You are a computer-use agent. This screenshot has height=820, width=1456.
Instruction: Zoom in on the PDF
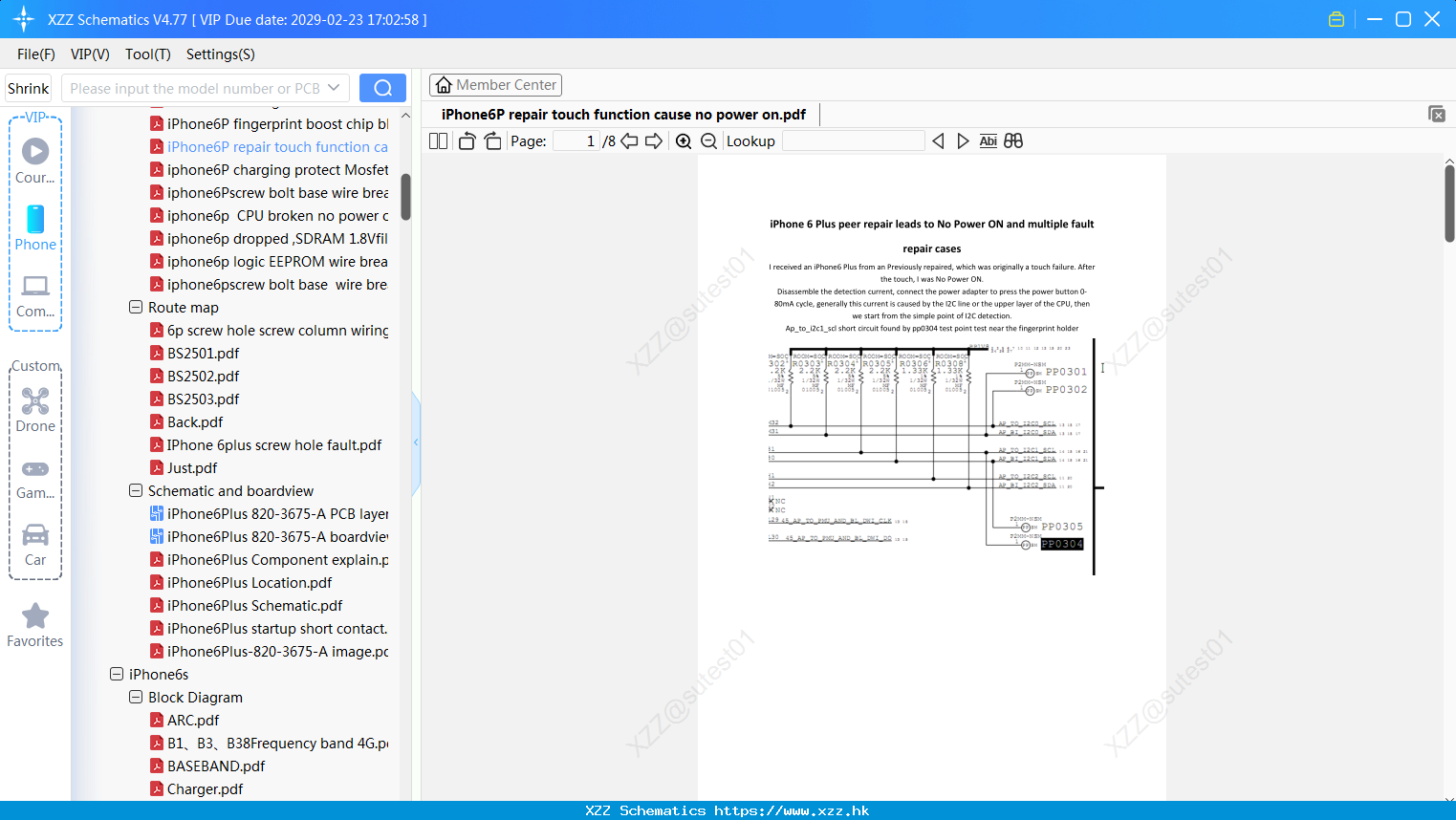click(x=684, y=140)
